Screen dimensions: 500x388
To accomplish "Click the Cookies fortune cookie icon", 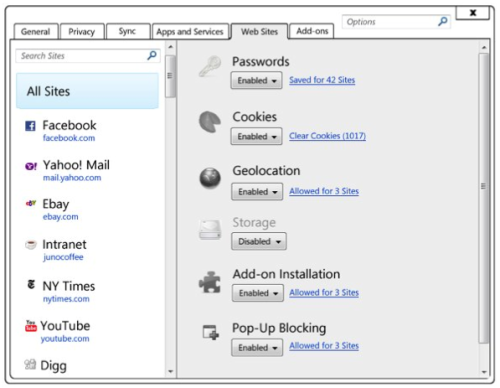I will point(210,122).
